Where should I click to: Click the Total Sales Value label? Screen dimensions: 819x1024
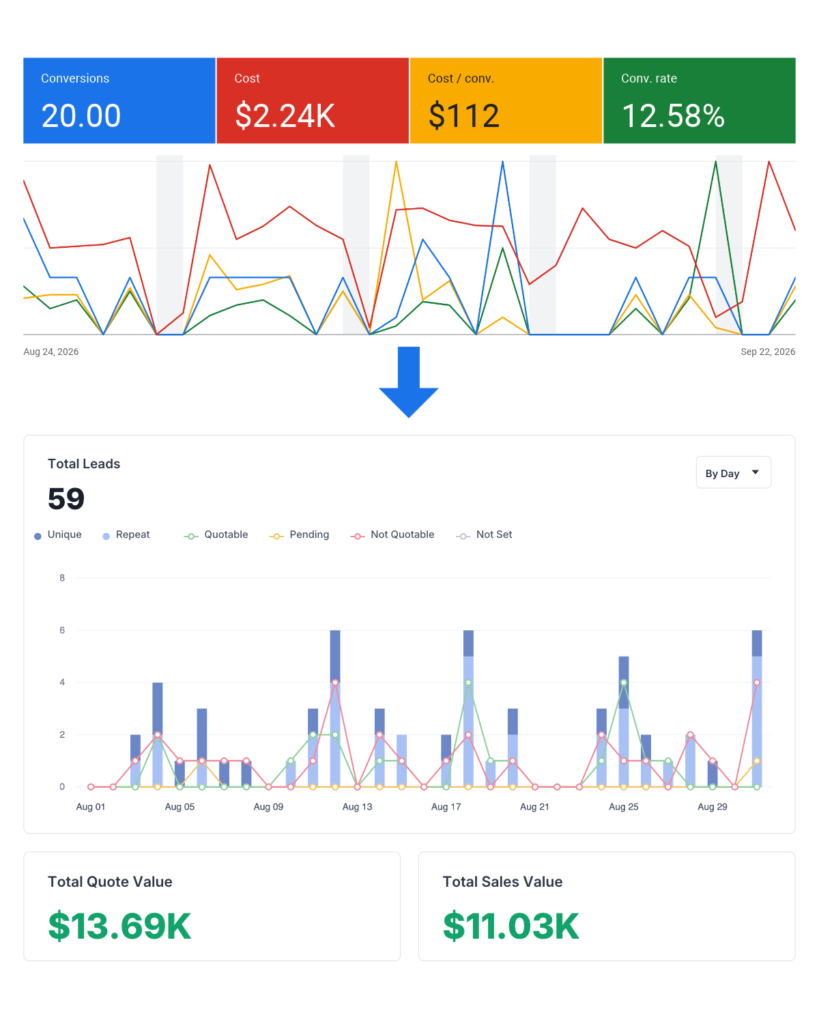[502, 882]
